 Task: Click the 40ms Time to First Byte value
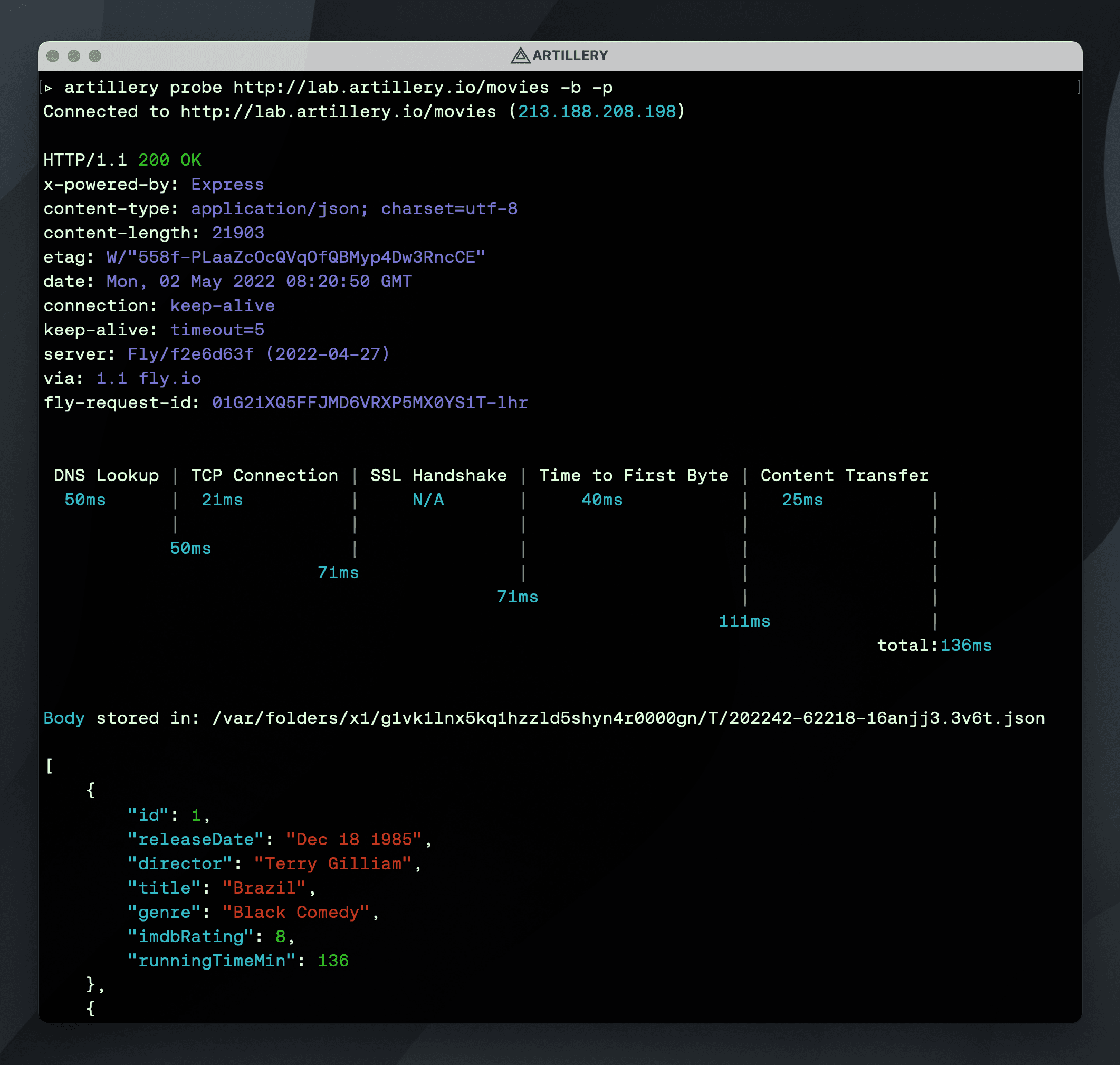(x=602, y=500)
